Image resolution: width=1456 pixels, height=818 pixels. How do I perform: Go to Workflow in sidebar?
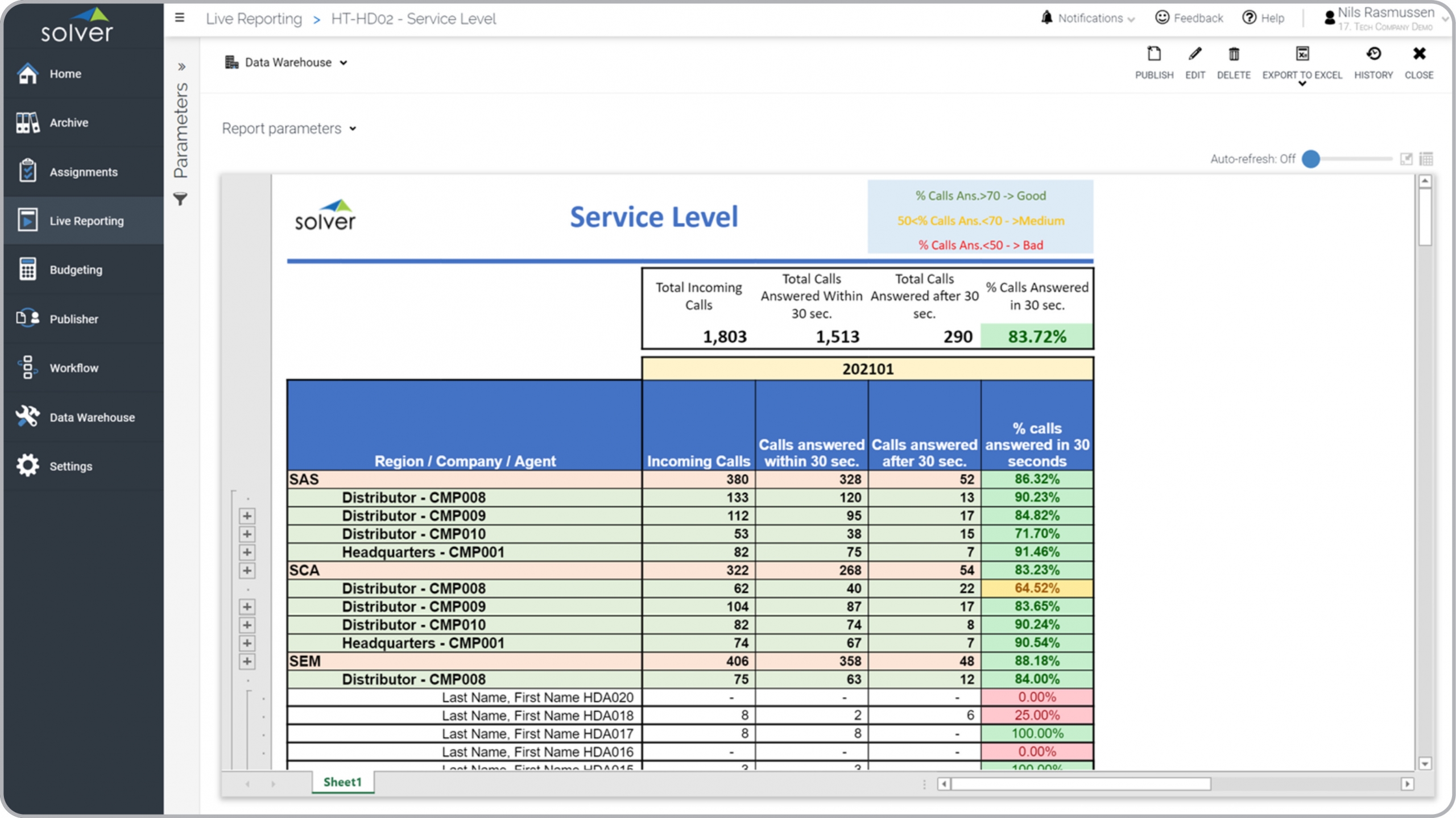74,368
